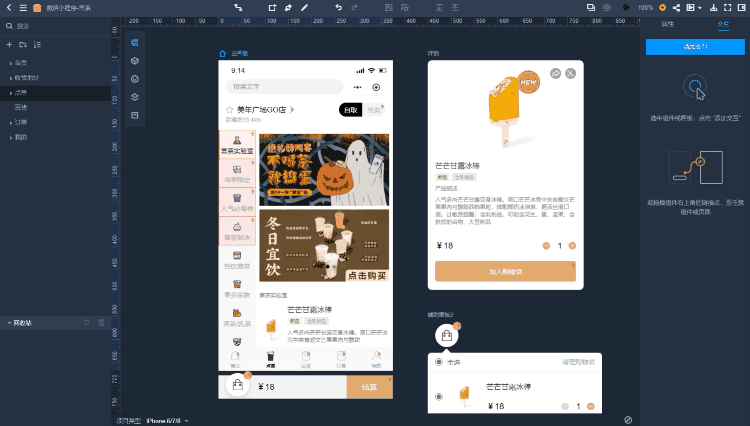Click the orange 加入购物袋 button
The image size is (750, 426).
point(505,272)
